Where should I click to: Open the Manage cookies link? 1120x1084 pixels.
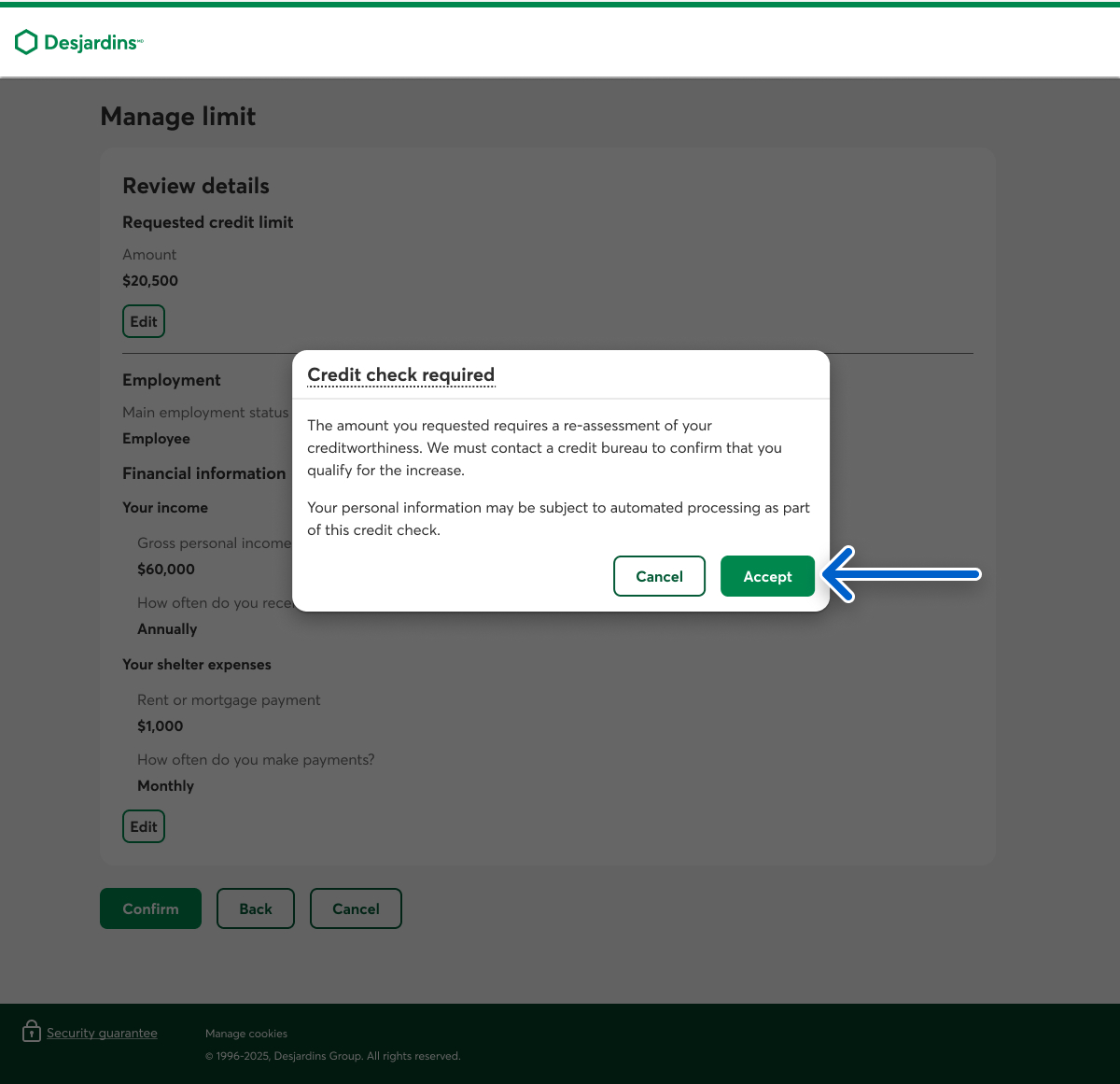pos(246,1034)
